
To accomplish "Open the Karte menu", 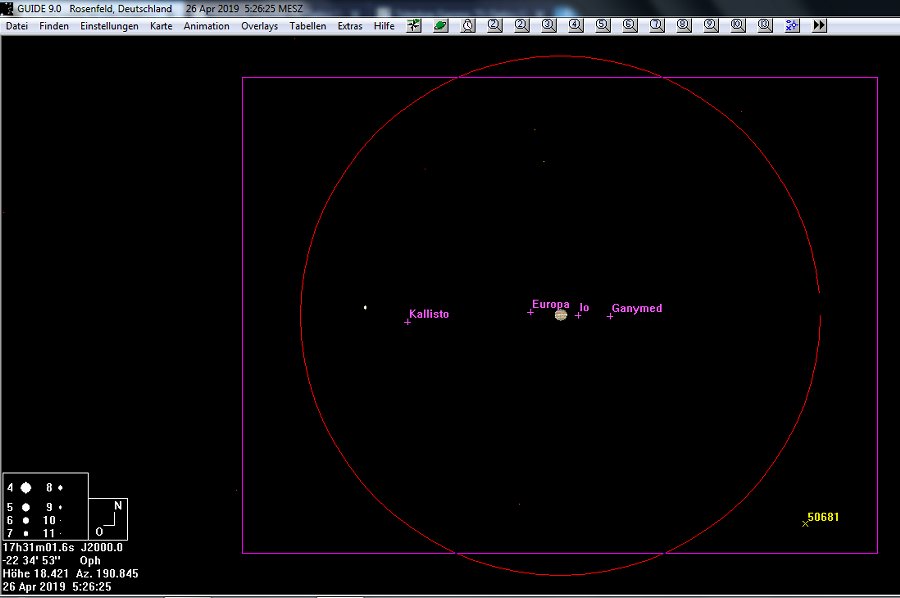I will pos(161,26).
